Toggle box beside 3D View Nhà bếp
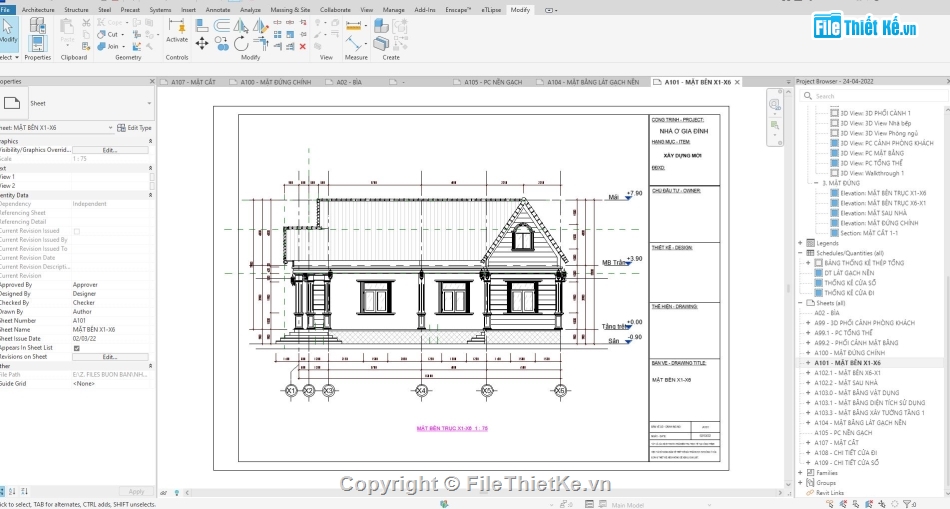The height and width of the screenshot is (509, 950). pos(834,123)
